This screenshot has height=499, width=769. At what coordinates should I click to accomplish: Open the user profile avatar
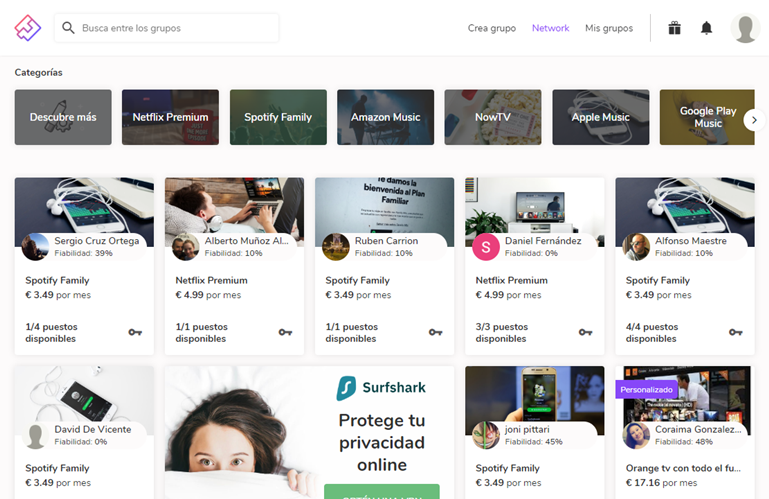[745, 28]
